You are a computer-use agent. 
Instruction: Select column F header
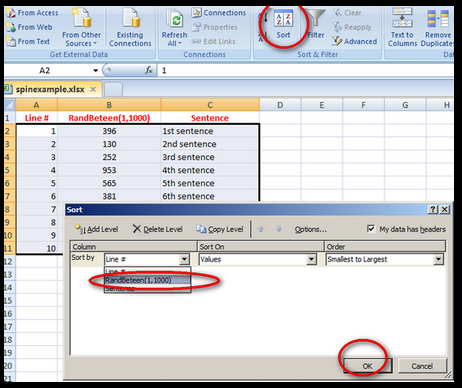[x=363, y=105]
